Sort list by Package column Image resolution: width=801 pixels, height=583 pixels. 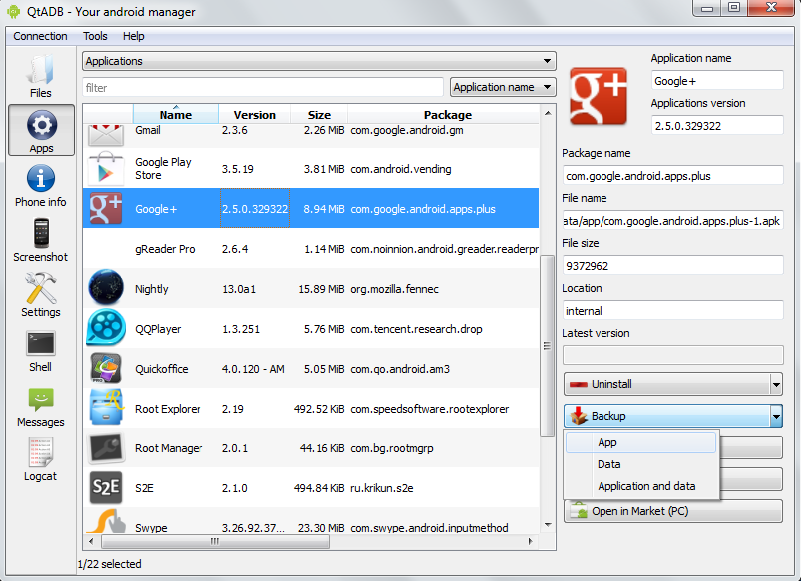[x=443, y=114]
